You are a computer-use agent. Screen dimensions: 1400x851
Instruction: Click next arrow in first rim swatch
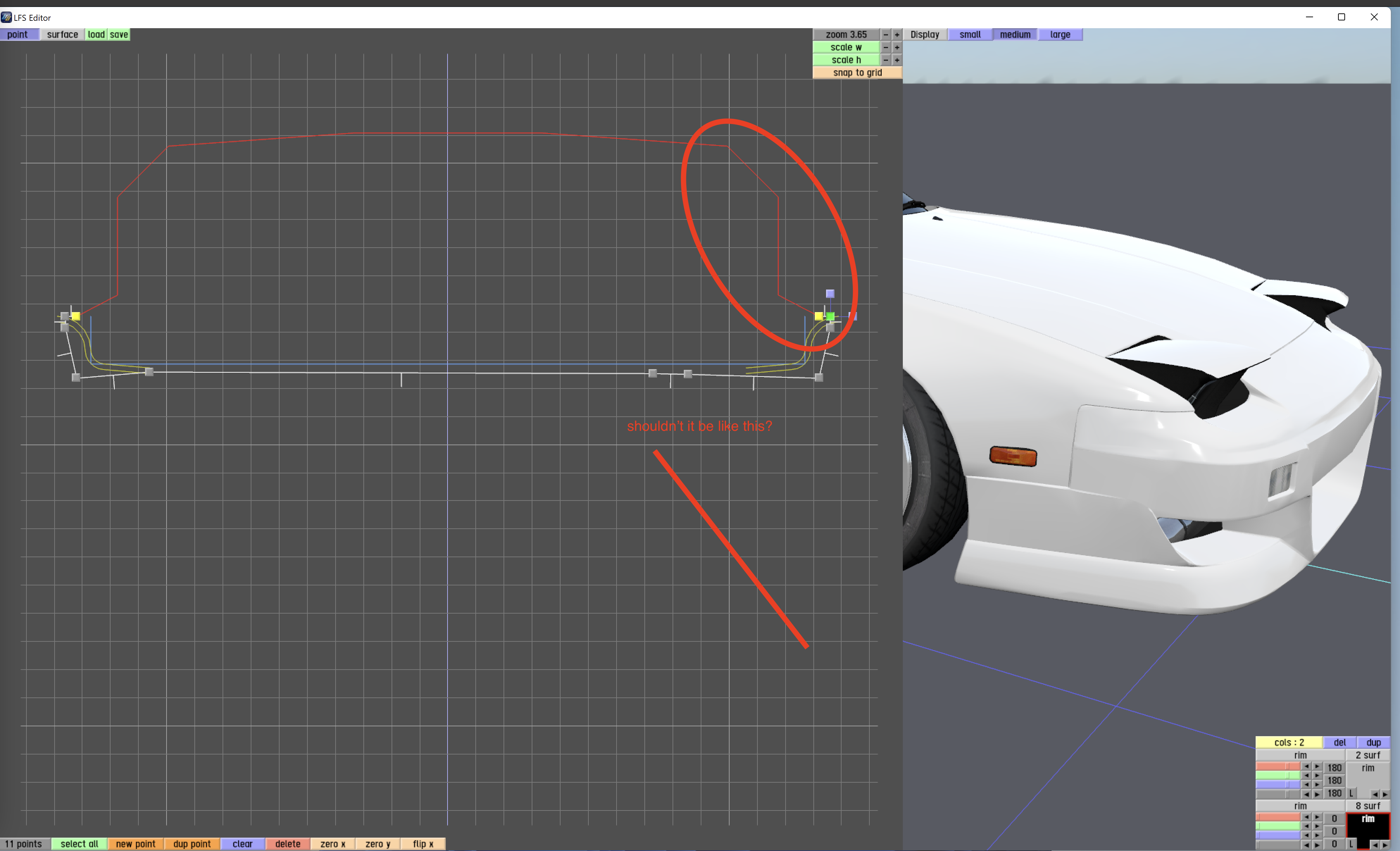1385,794
